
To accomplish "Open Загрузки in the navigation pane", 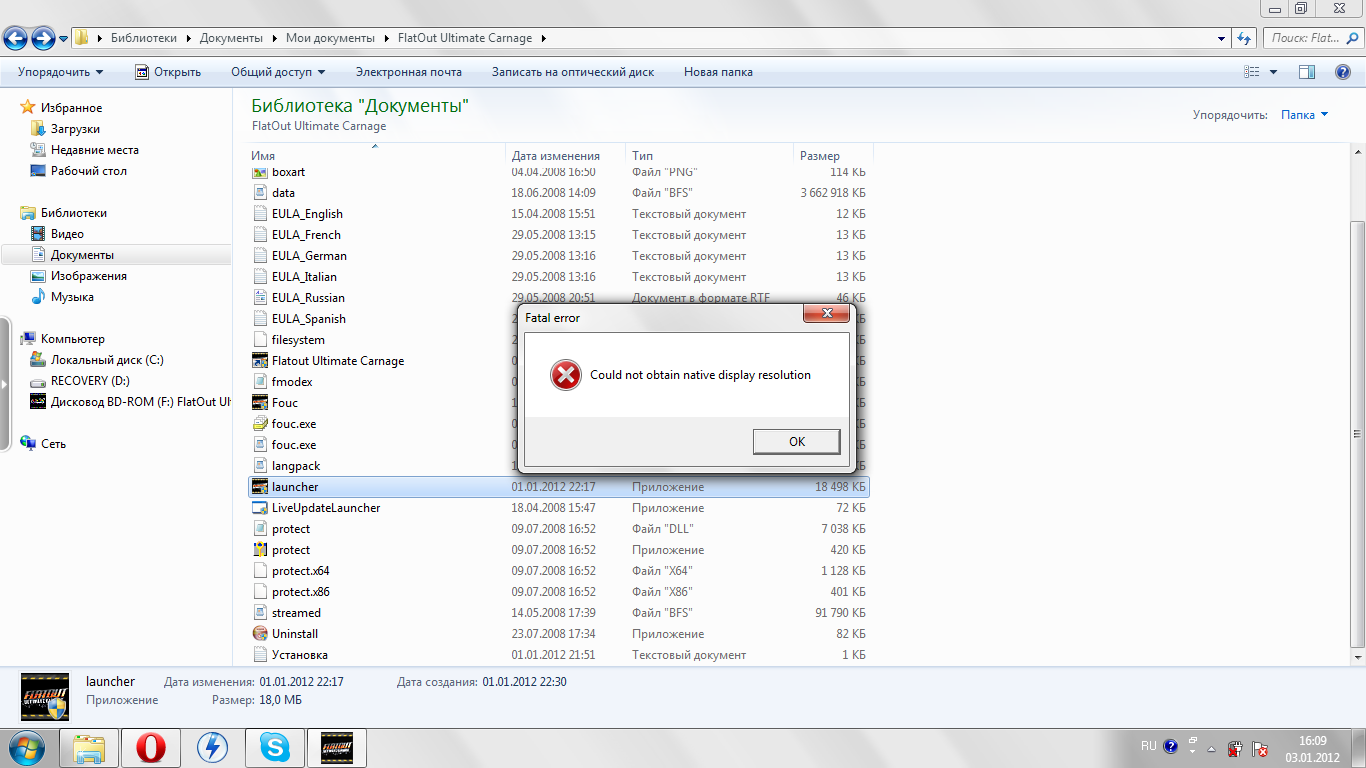I will pyautogui.click(x=75, y=129).
